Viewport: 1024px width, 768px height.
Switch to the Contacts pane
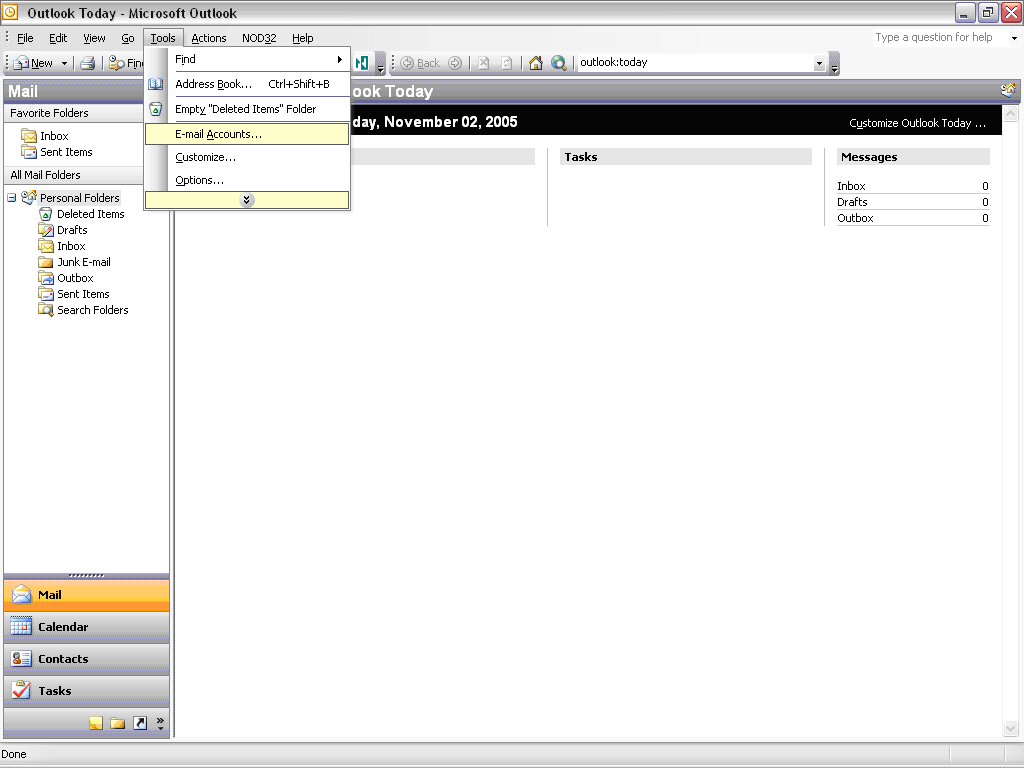(x=86, y=659)
